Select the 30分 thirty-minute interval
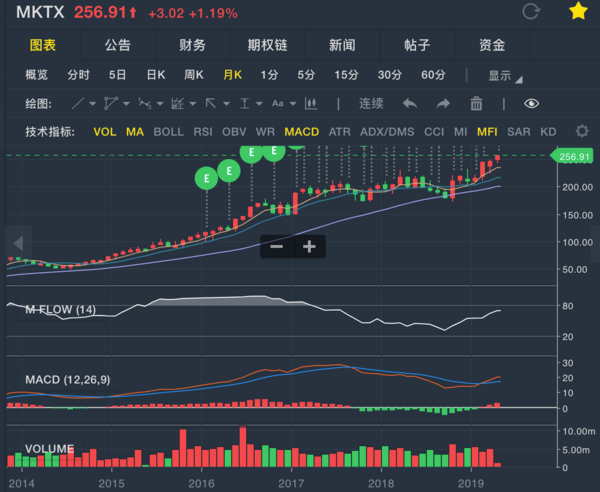The height and width of the screenshot is (492, 600). coord(390,75)
